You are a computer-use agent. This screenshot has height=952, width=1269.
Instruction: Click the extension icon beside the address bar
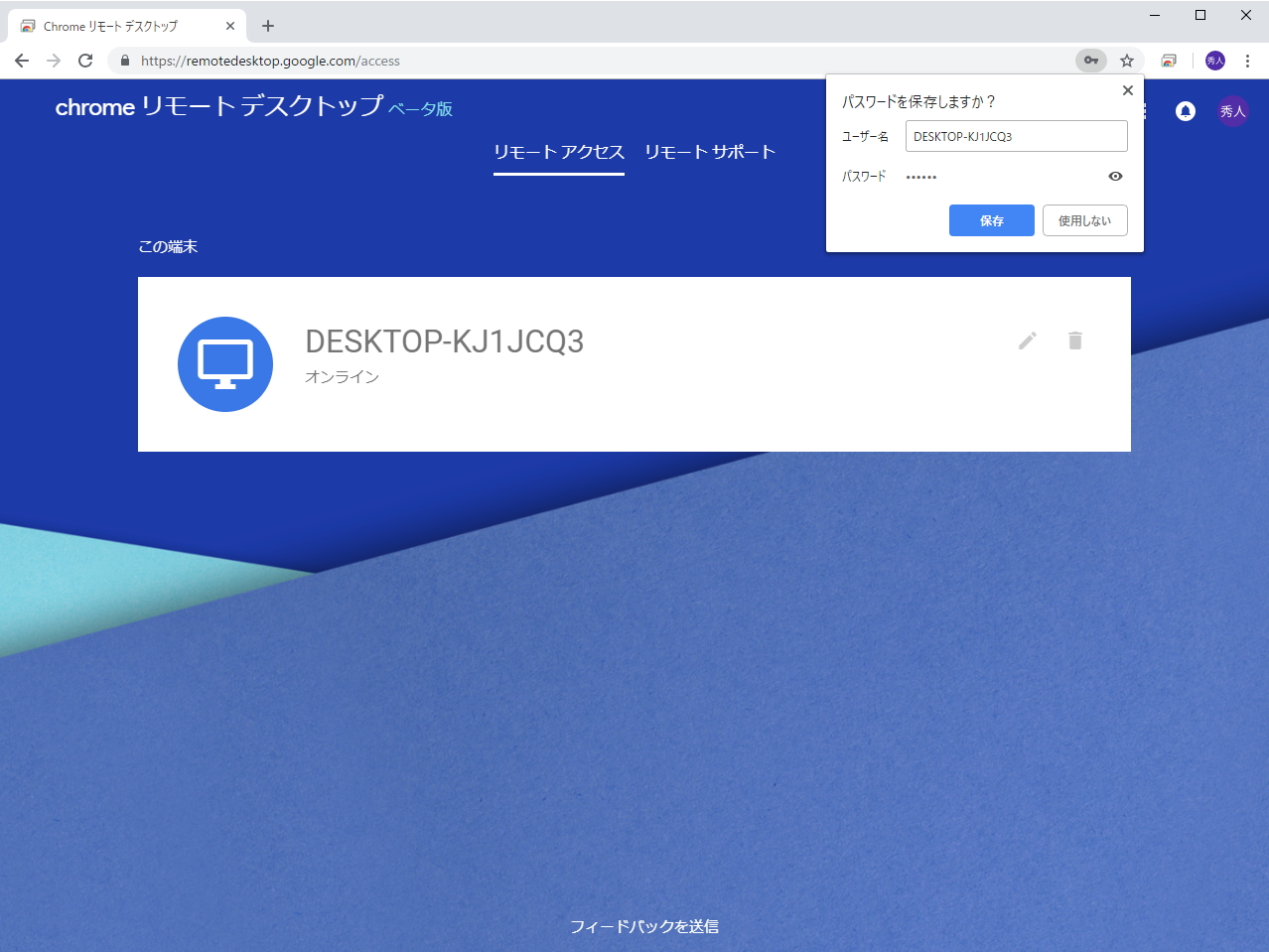tap(1170, 61)
